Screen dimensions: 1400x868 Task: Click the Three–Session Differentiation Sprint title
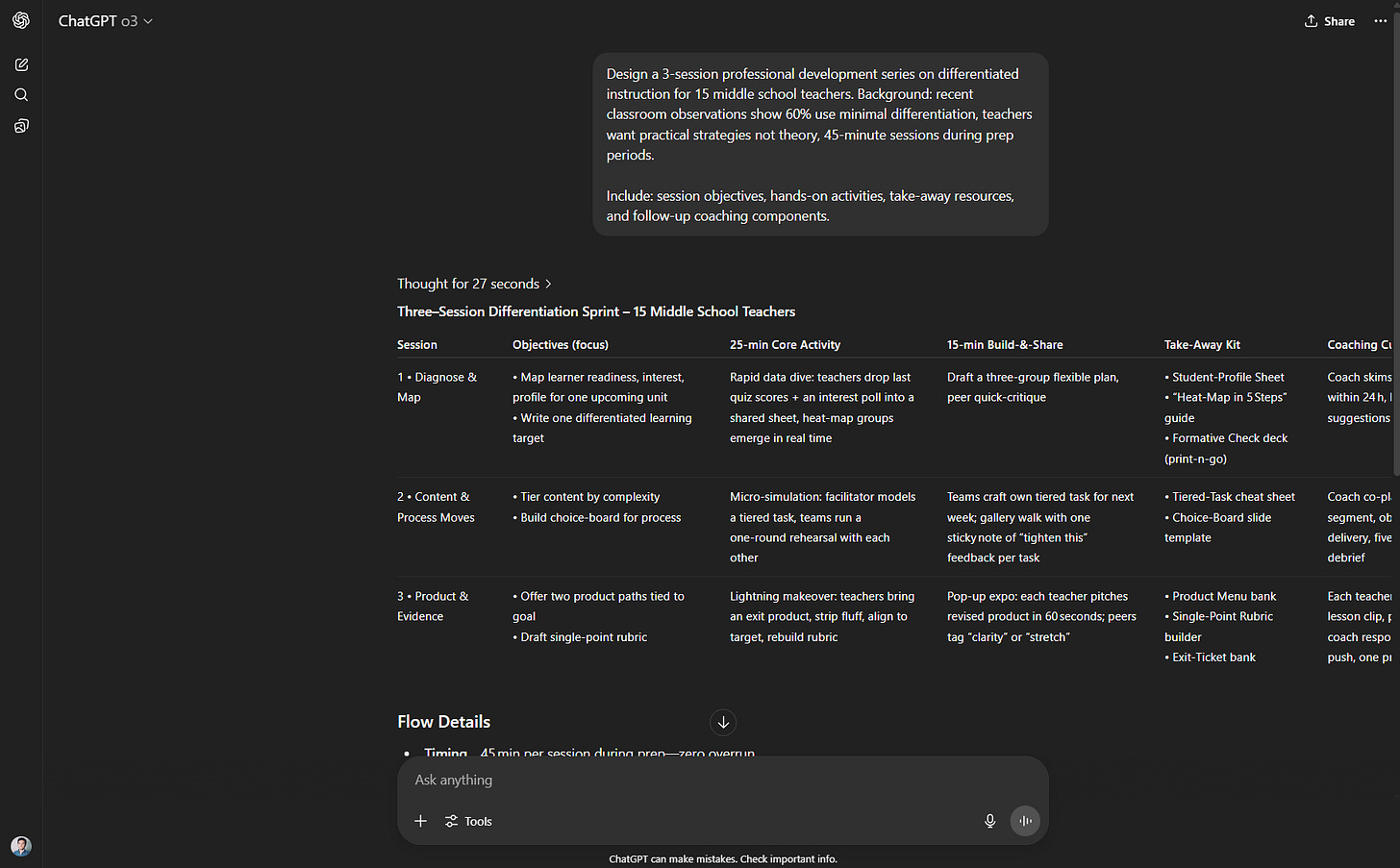pyautogui.click(x=596, y=311)
